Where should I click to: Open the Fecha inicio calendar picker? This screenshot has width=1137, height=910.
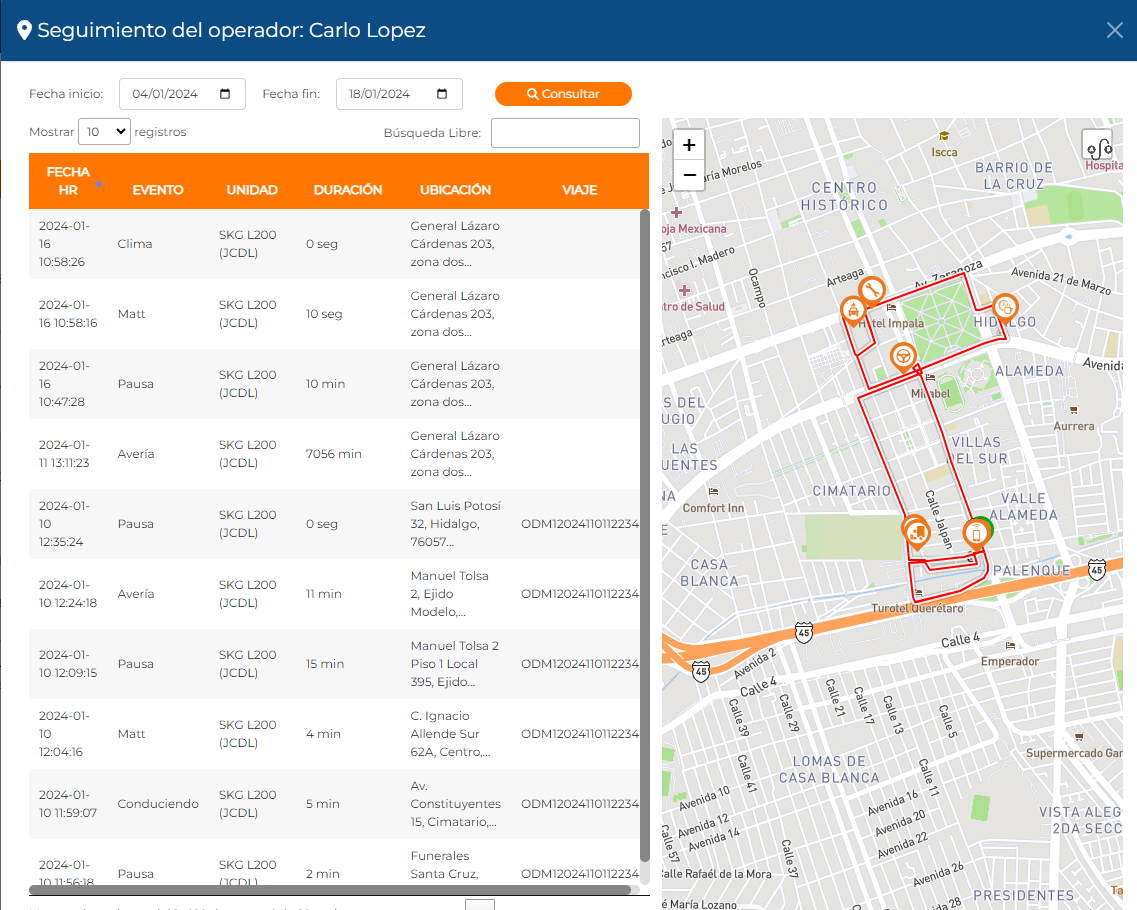[x=225, y=94]
